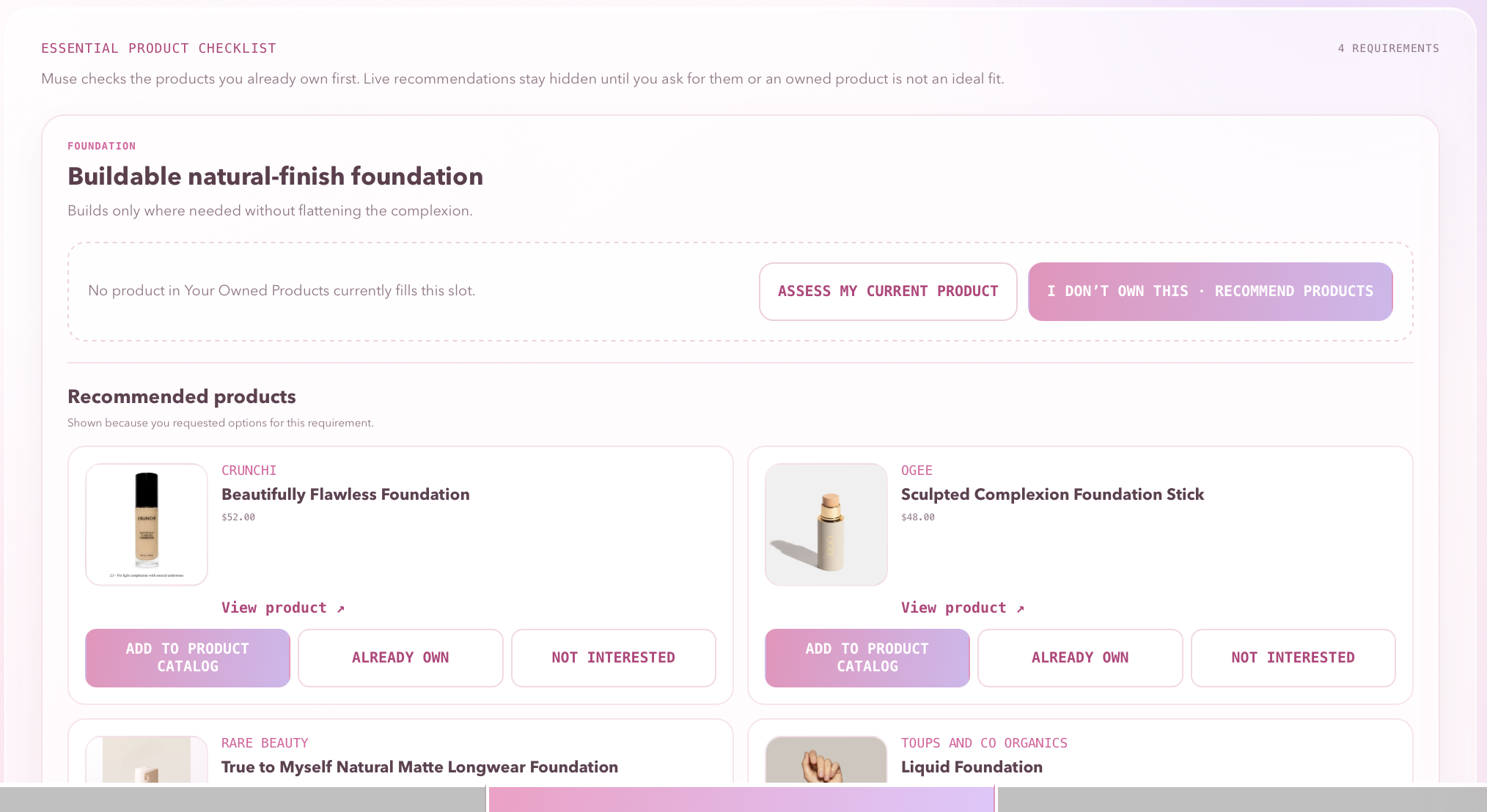Viewport: 1487px width, 812px height.
Task: Click the pink gradient bar at bottom
Action: (741, 800)
